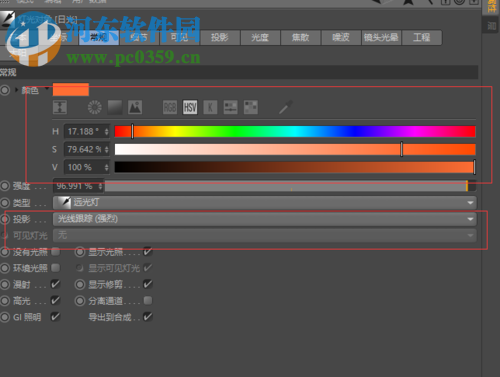Enable HSV sliders mode

pos(190,107)
